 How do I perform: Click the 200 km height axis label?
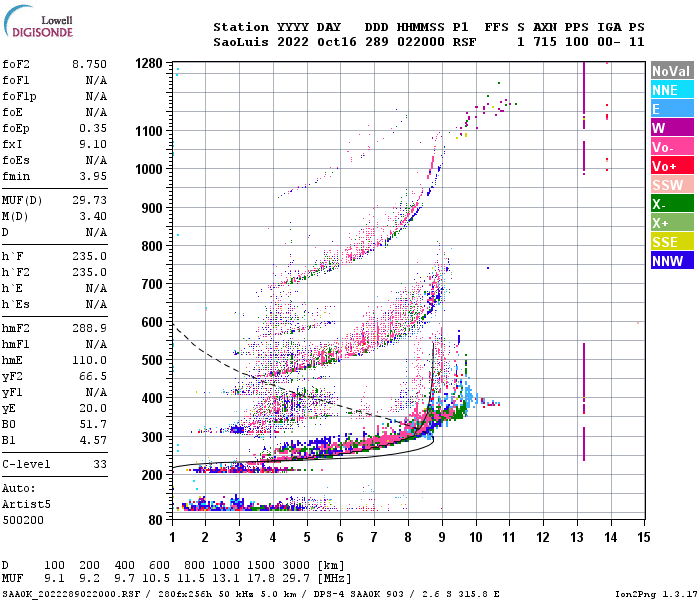[152, 475]
